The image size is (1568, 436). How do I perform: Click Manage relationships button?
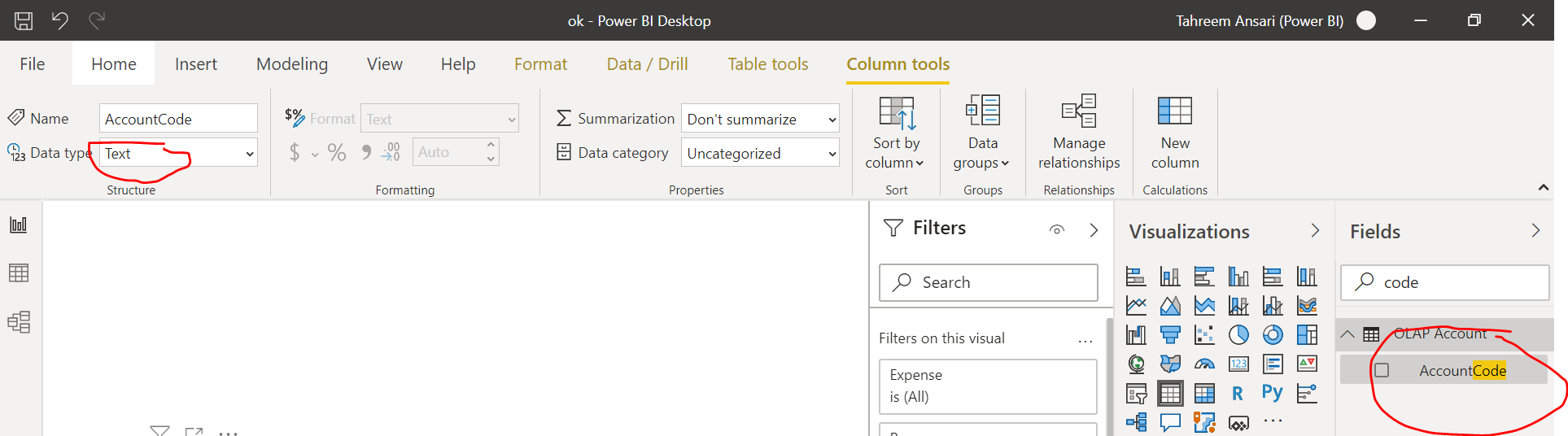[x=1079, y=133]
